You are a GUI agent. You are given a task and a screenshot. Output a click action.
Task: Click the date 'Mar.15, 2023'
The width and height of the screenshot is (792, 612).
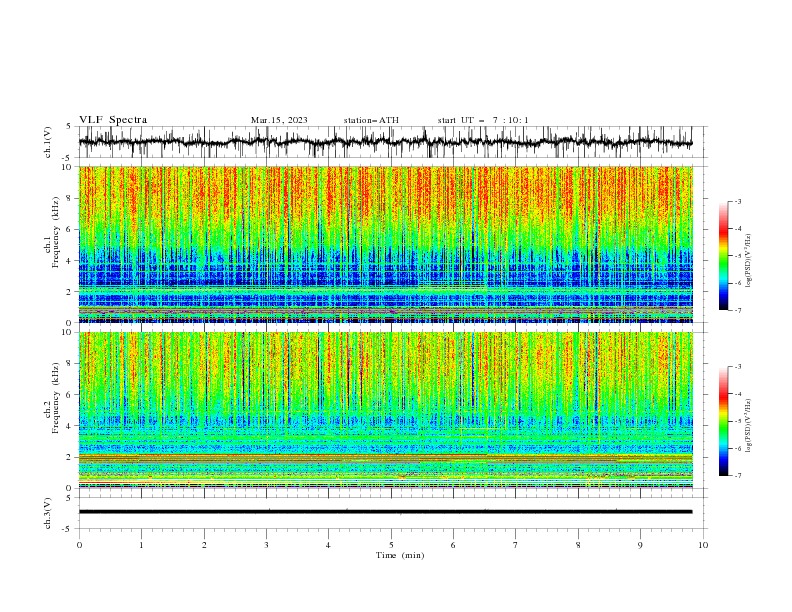(279, 120)
